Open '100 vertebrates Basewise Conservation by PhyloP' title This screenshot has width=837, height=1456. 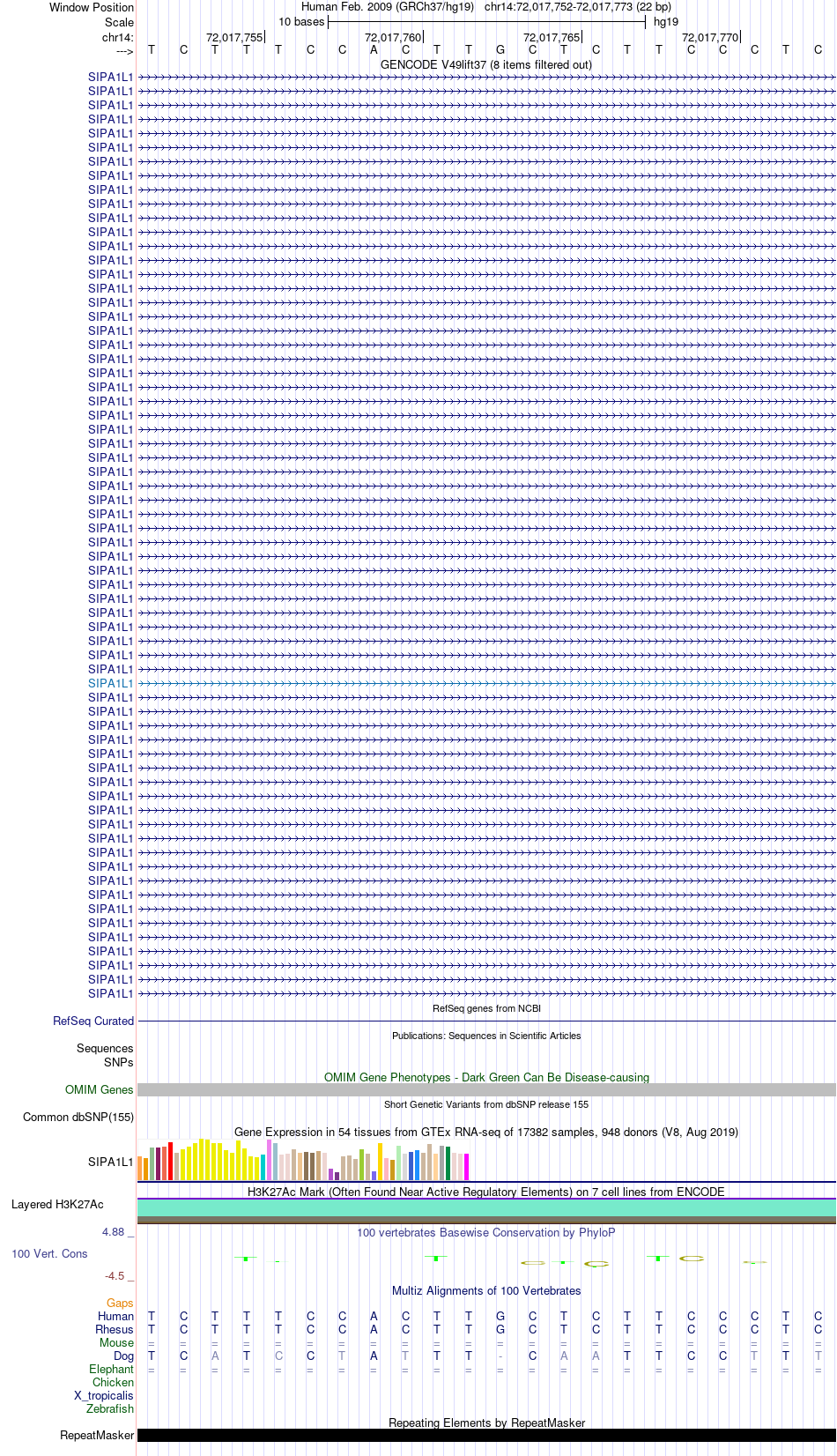486,1232
